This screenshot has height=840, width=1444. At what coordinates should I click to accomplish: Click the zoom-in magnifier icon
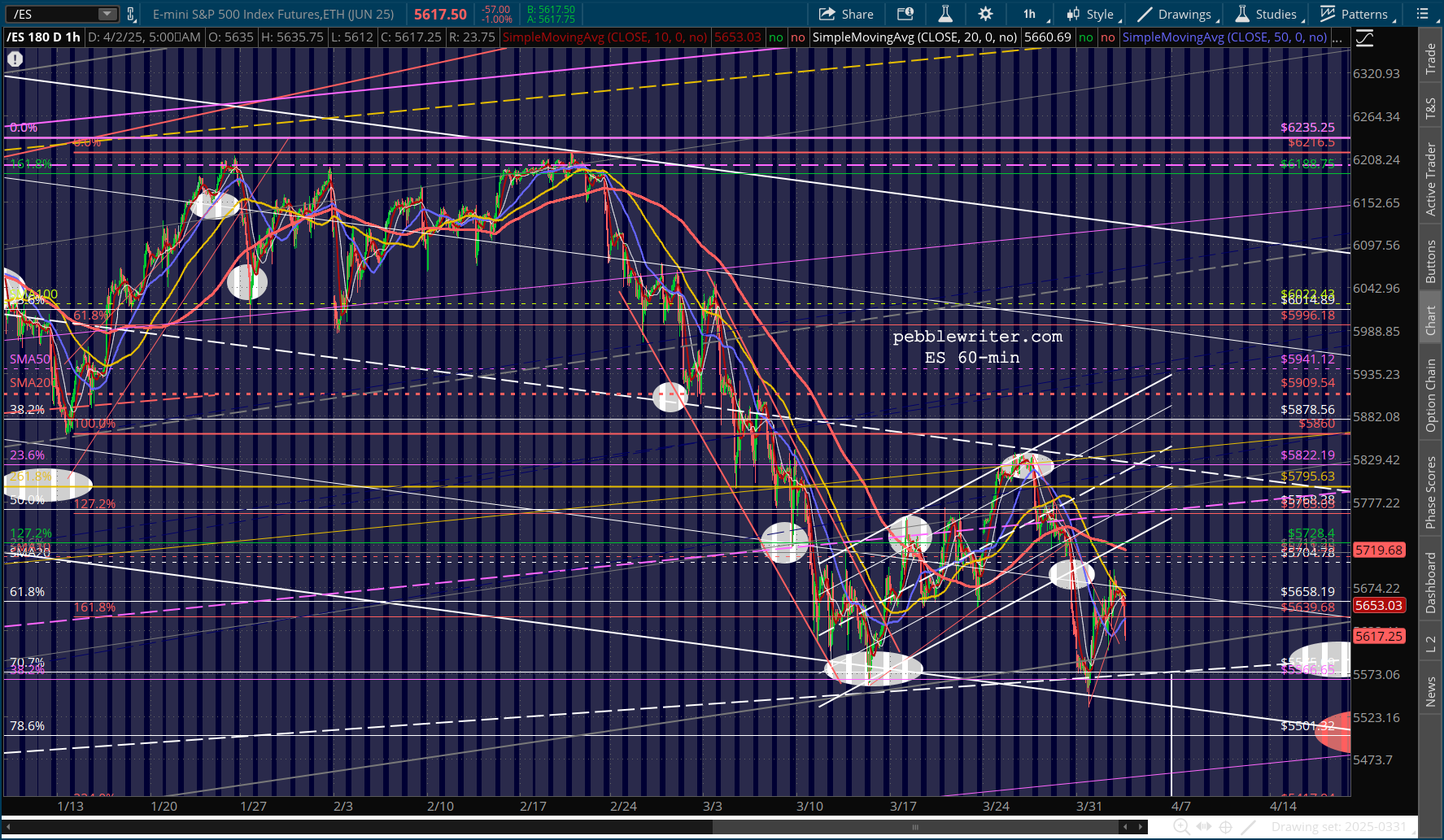pos(1181,827)
